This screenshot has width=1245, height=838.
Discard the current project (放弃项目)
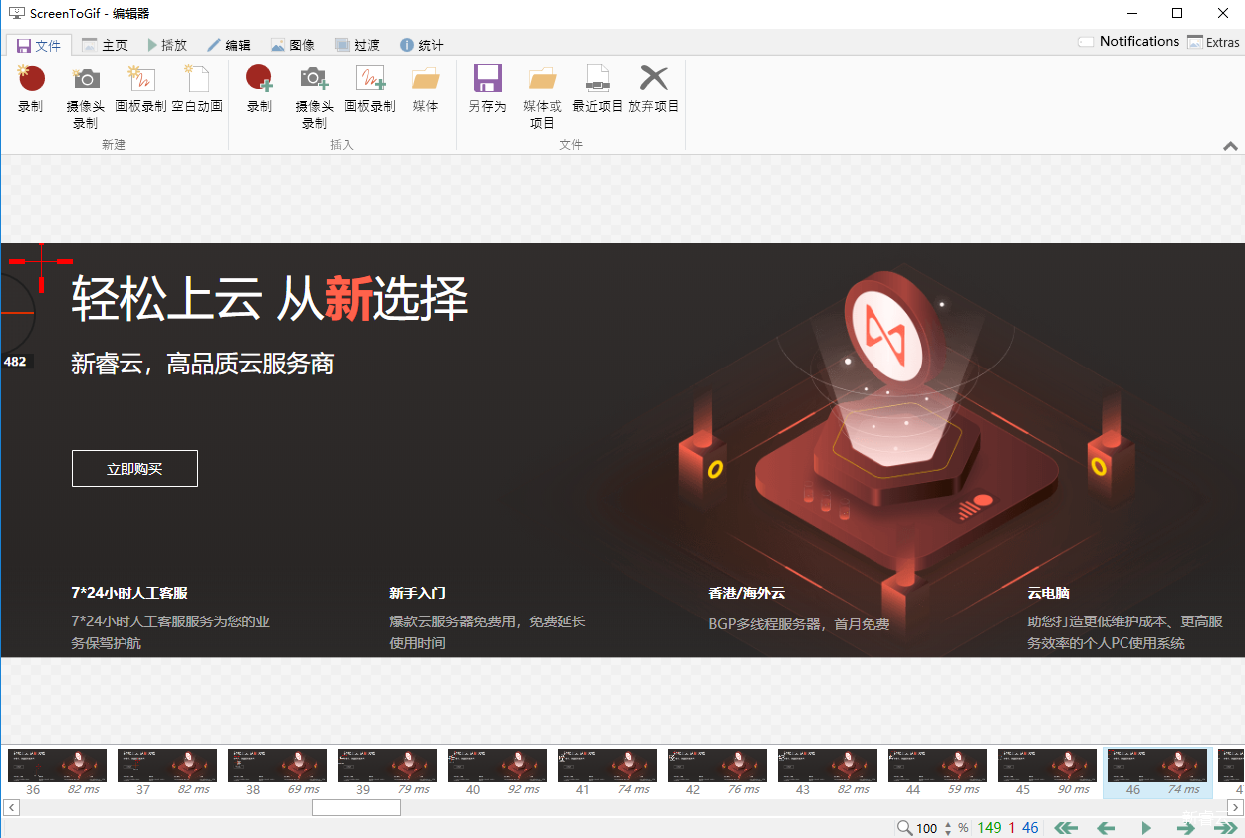click(x=654, y=89)
